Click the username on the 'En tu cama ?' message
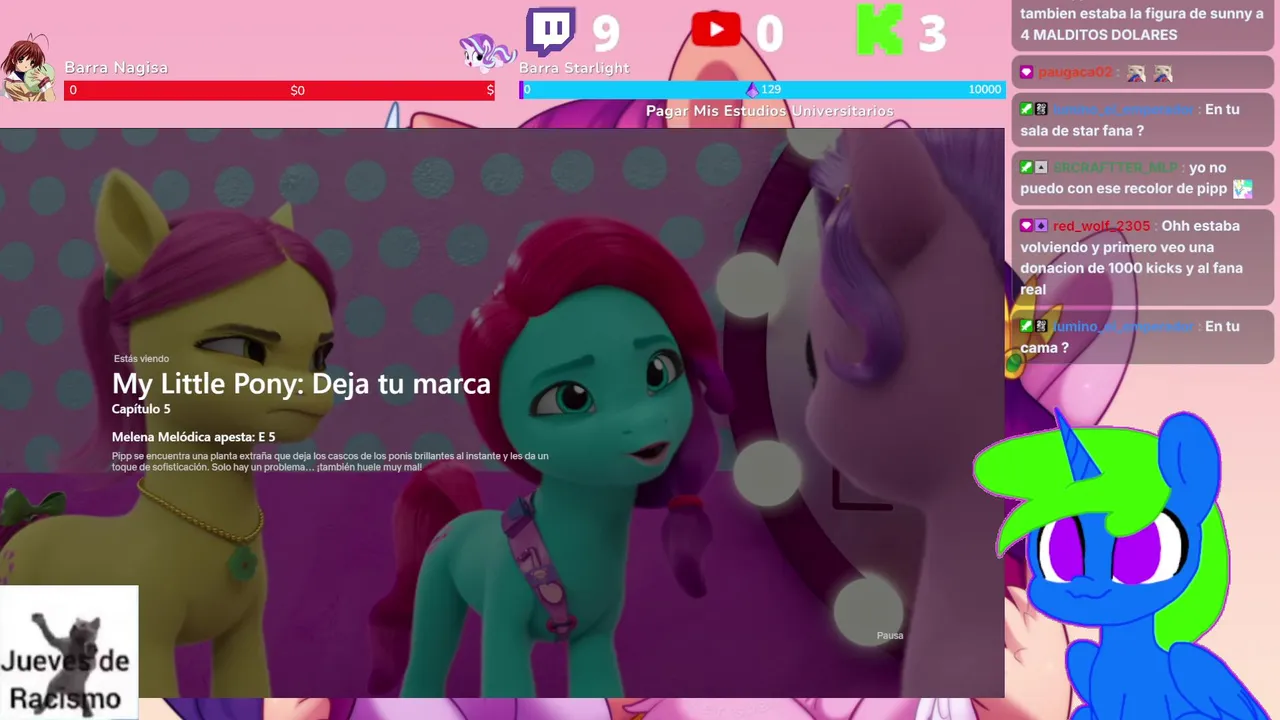Screen dimensions: 1280x720 1123,327
